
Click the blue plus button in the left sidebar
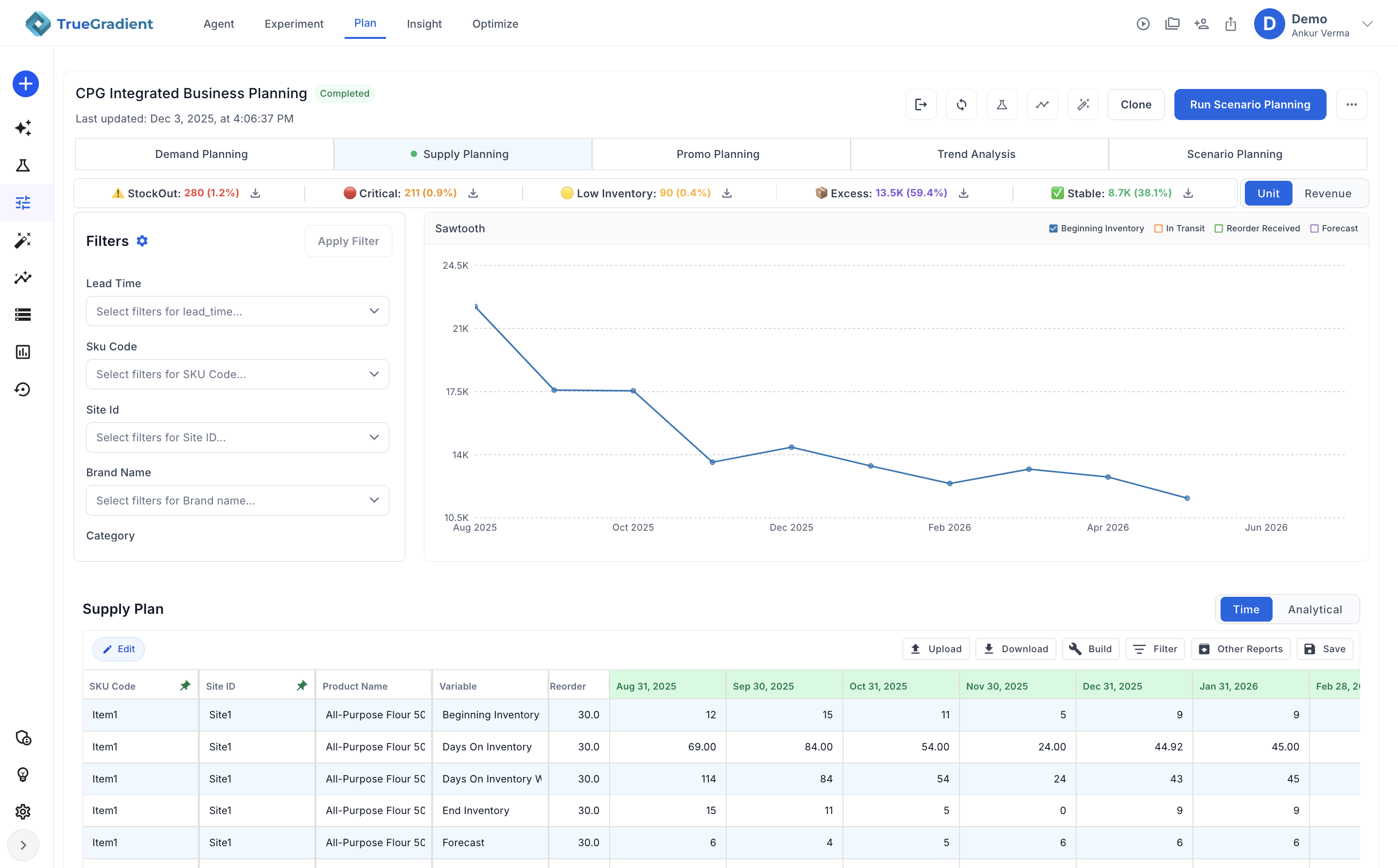click(x=25, y=84)
